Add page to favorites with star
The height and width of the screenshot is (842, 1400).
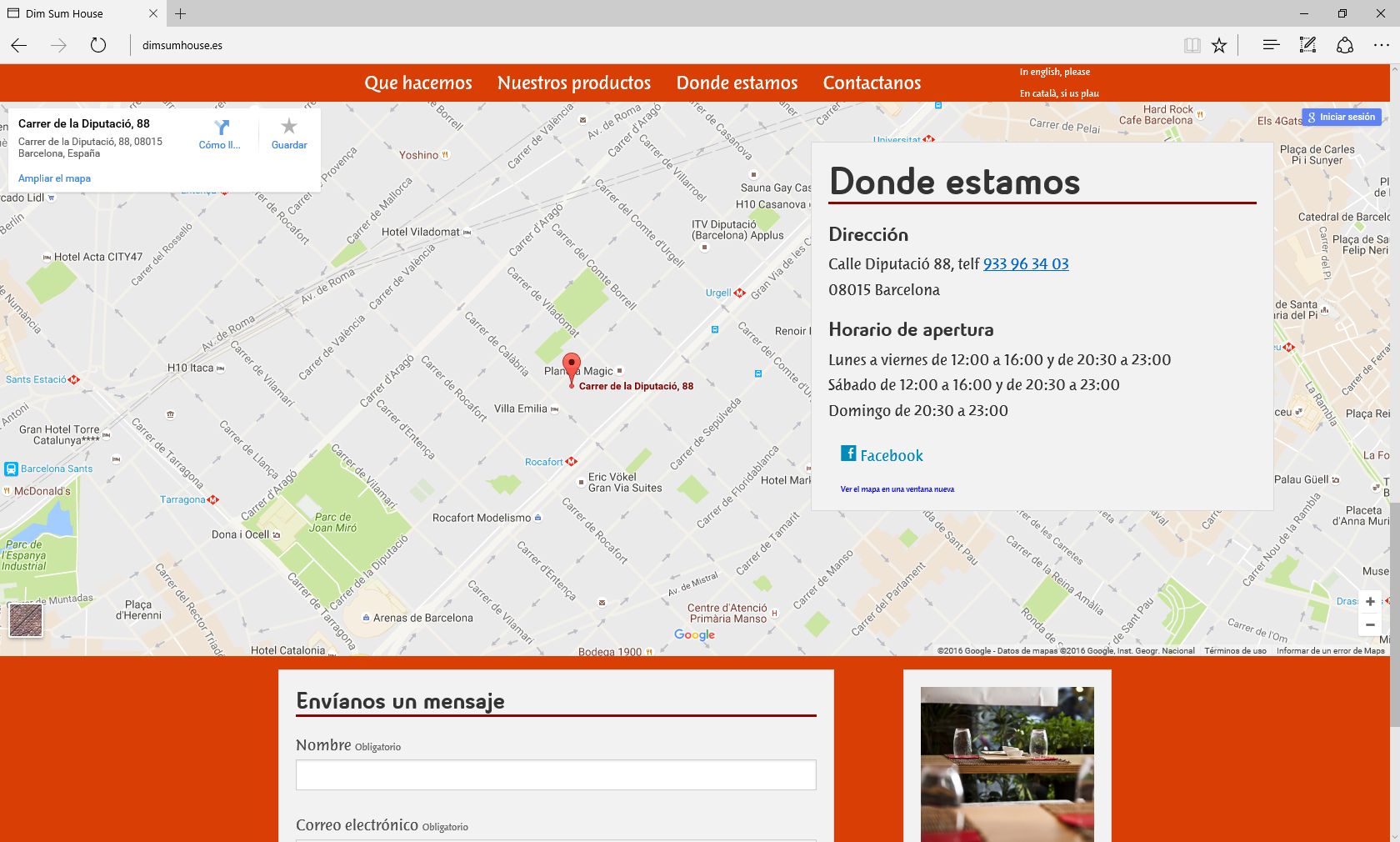coord(1219,45)
